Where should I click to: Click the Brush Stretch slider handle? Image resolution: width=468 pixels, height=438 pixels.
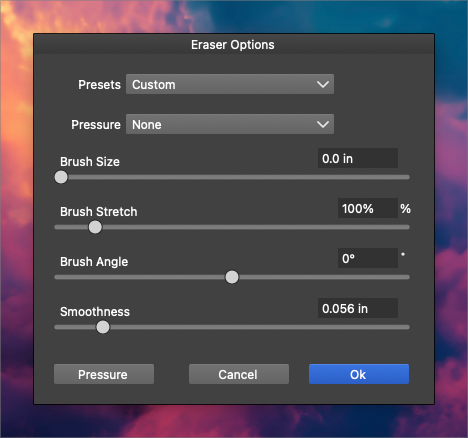(95, 227)
